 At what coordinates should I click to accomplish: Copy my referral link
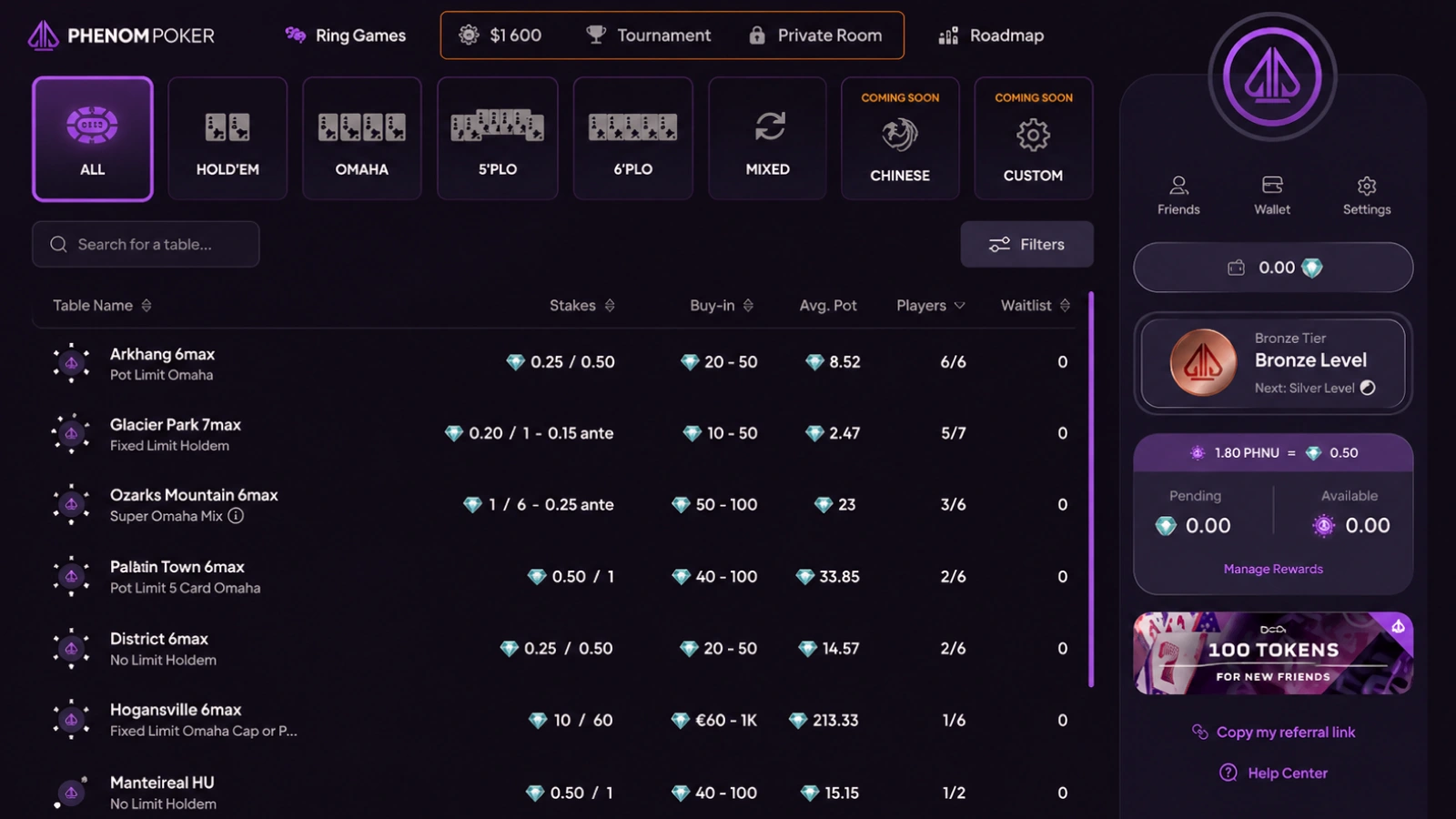[x=1273, y=733]
